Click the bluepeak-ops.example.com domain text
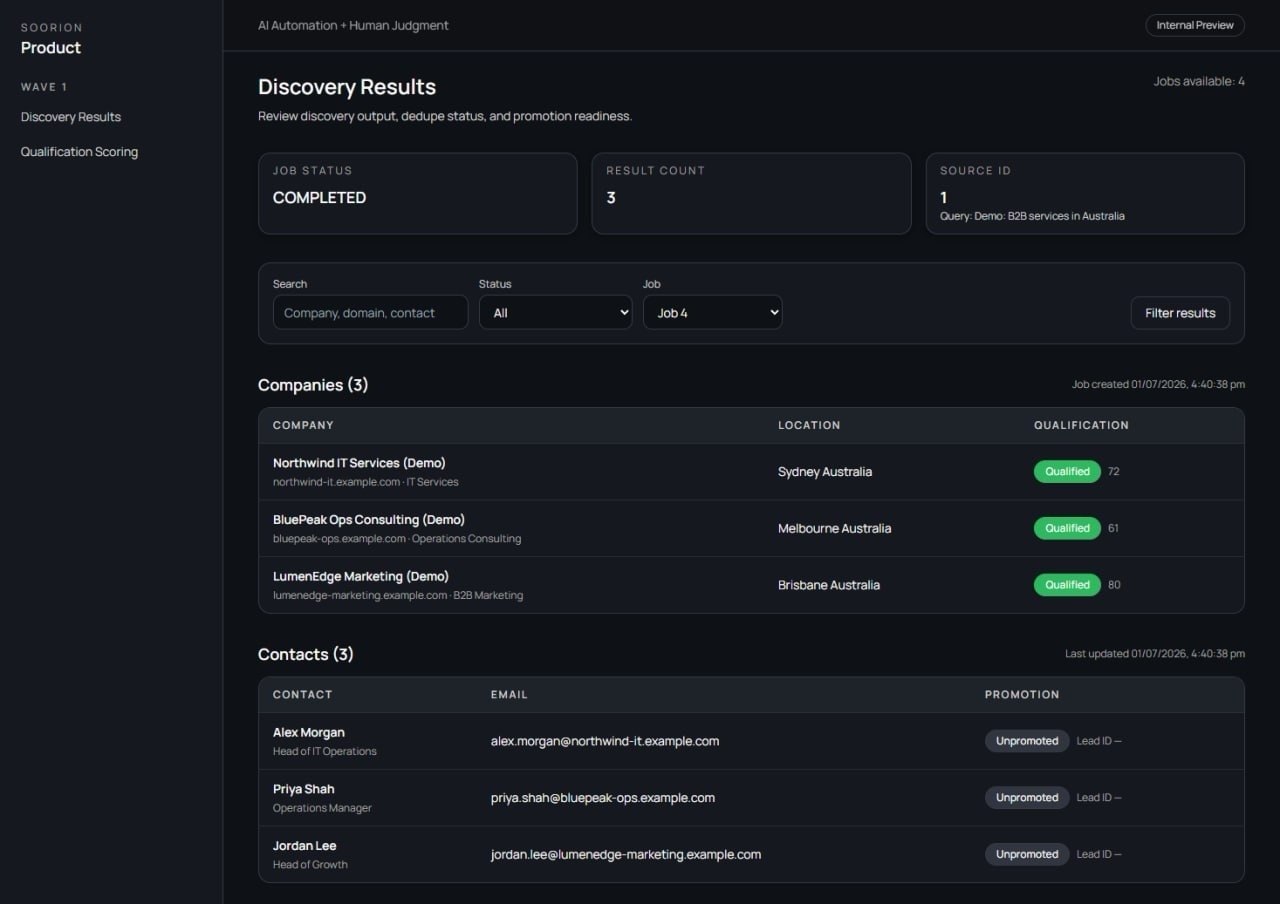The height and width of the screenshot is (904, 1280). coord(340,539)
